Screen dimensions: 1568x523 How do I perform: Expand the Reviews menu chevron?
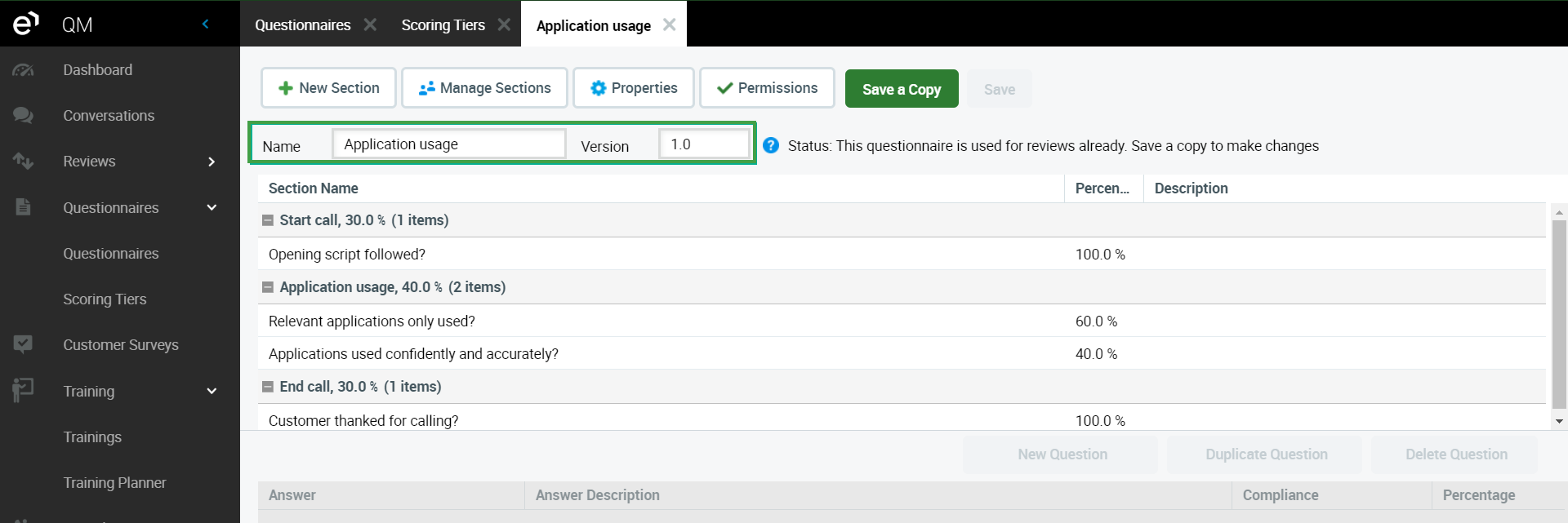tap(212, 162)
